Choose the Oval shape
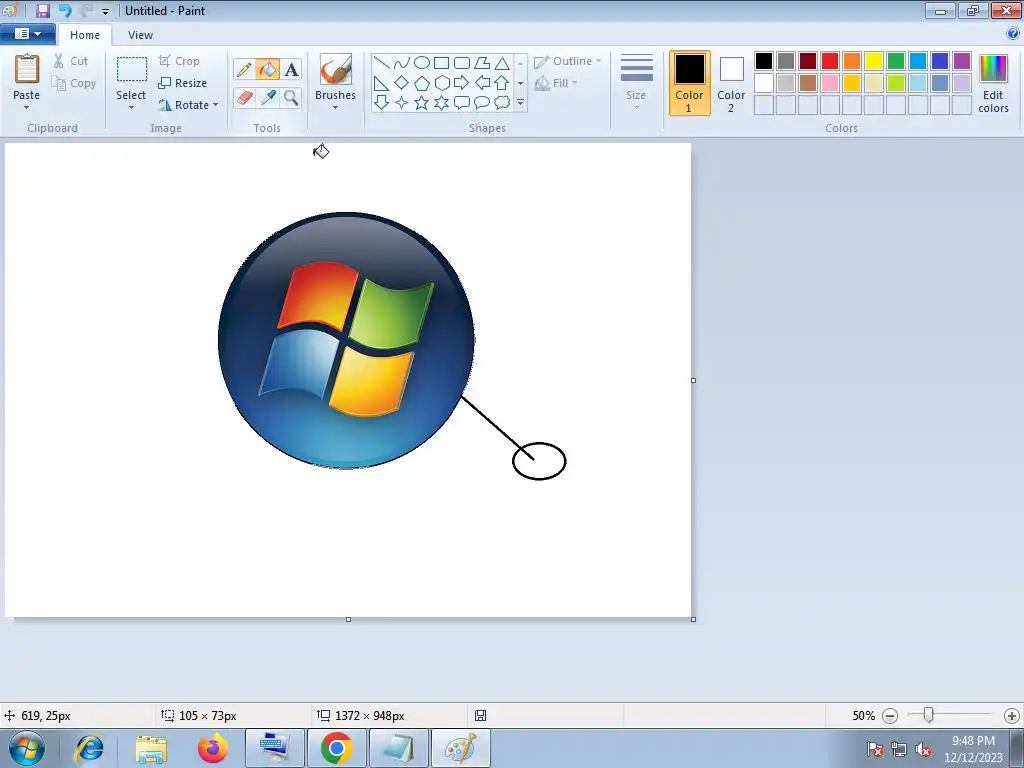Image resolution: width=1024 pixels, height=768 pixels. click(422, 63)
